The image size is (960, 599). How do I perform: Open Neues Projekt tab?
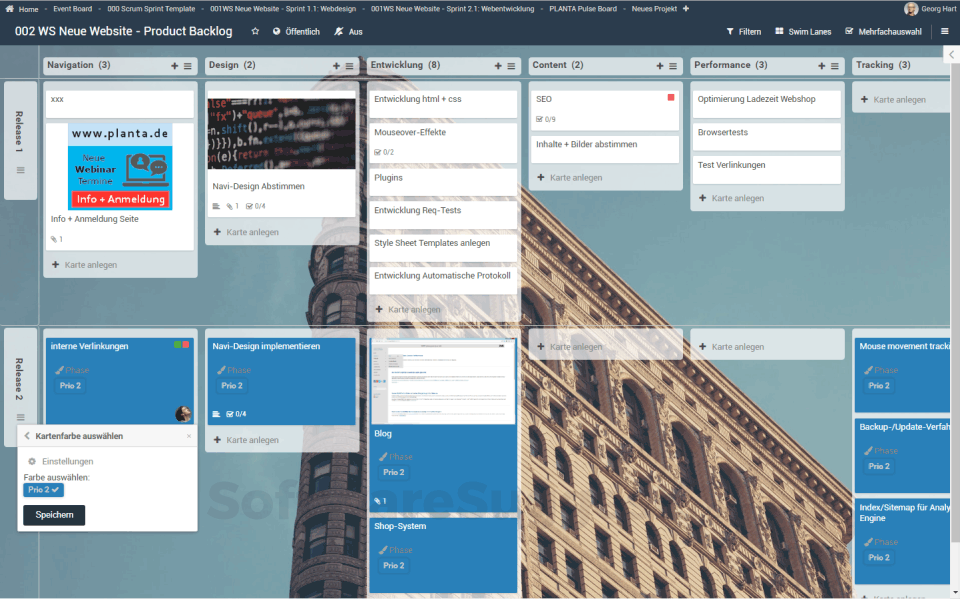click(x=654, y=9)
